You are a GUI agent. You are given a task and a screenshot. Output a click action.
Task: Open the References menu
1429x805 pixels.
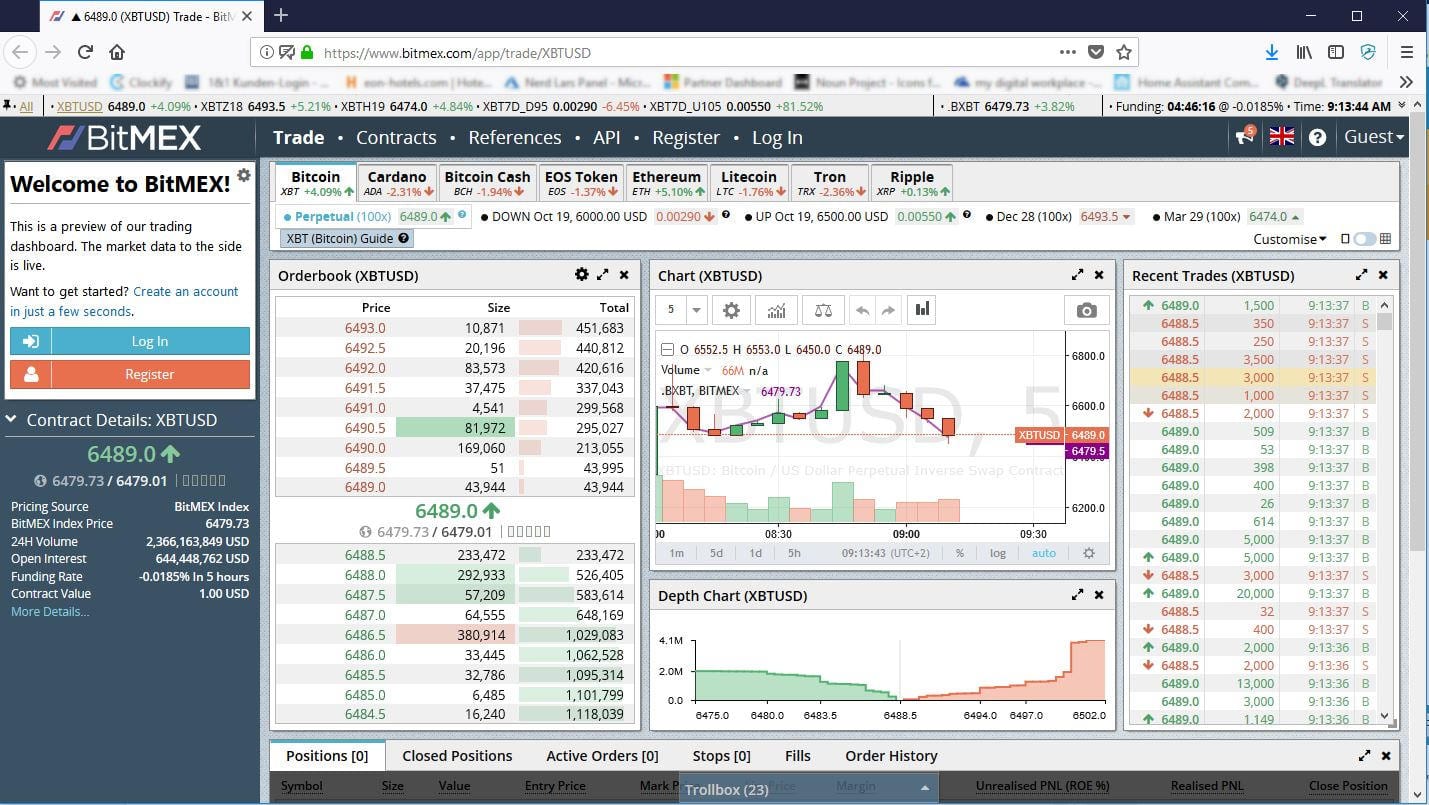pos(515,137)
